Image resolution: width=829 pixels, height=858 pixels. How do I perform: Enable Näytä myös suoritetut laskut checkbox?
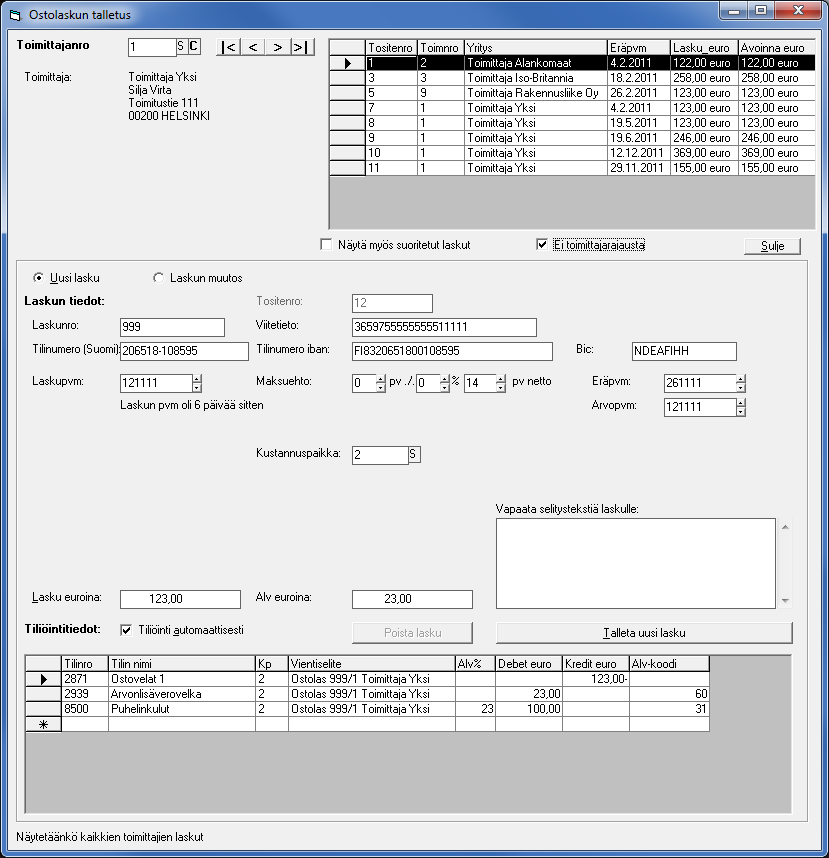coord(326,245)
